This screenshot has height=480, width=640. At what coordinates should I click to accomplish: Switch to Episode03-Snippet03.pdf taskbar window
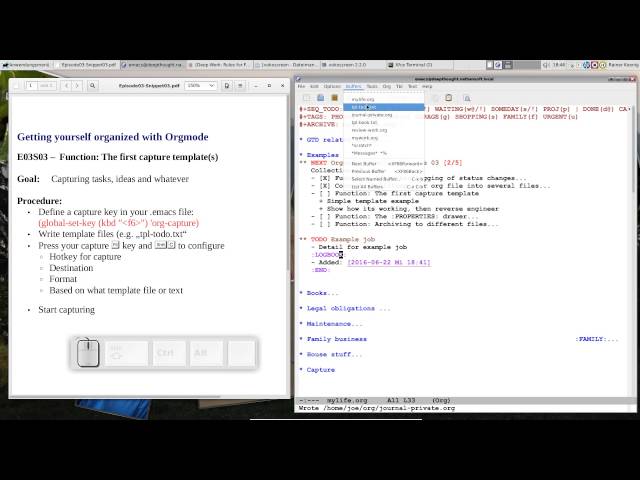pos(86,65)
